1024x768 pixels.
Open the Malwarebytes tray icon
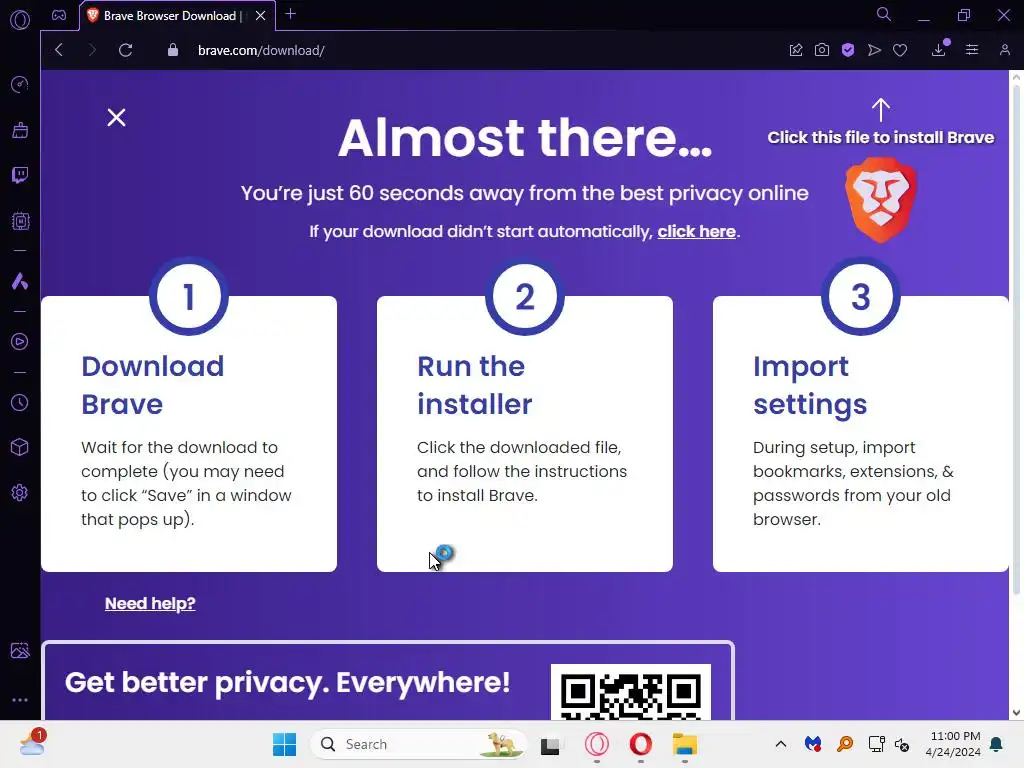(812, 744)
